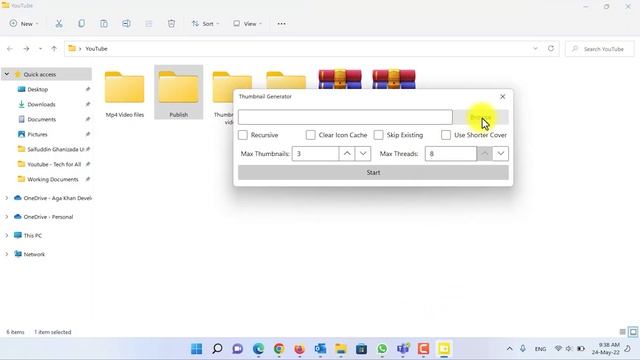Expand OneDrive - Personal node

pos(7,217)
